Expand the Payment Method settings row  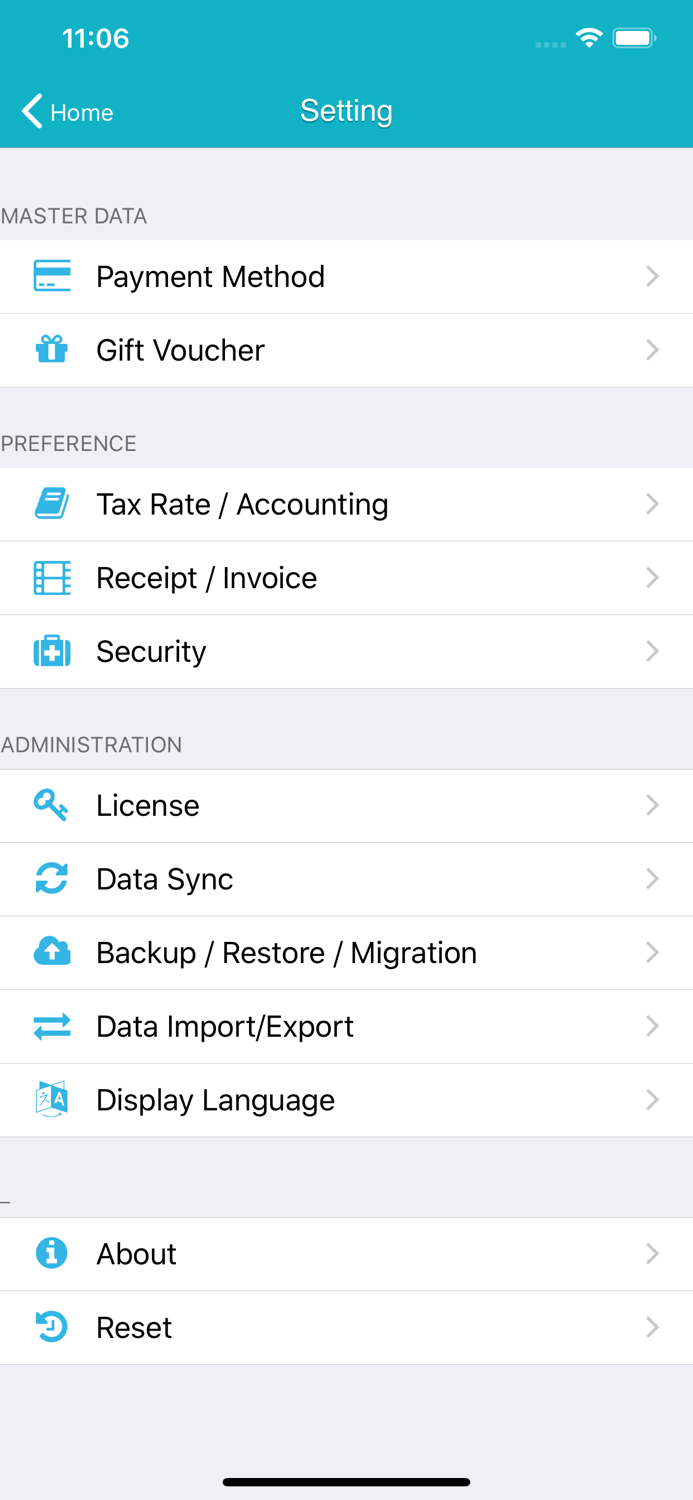(346, 276)
